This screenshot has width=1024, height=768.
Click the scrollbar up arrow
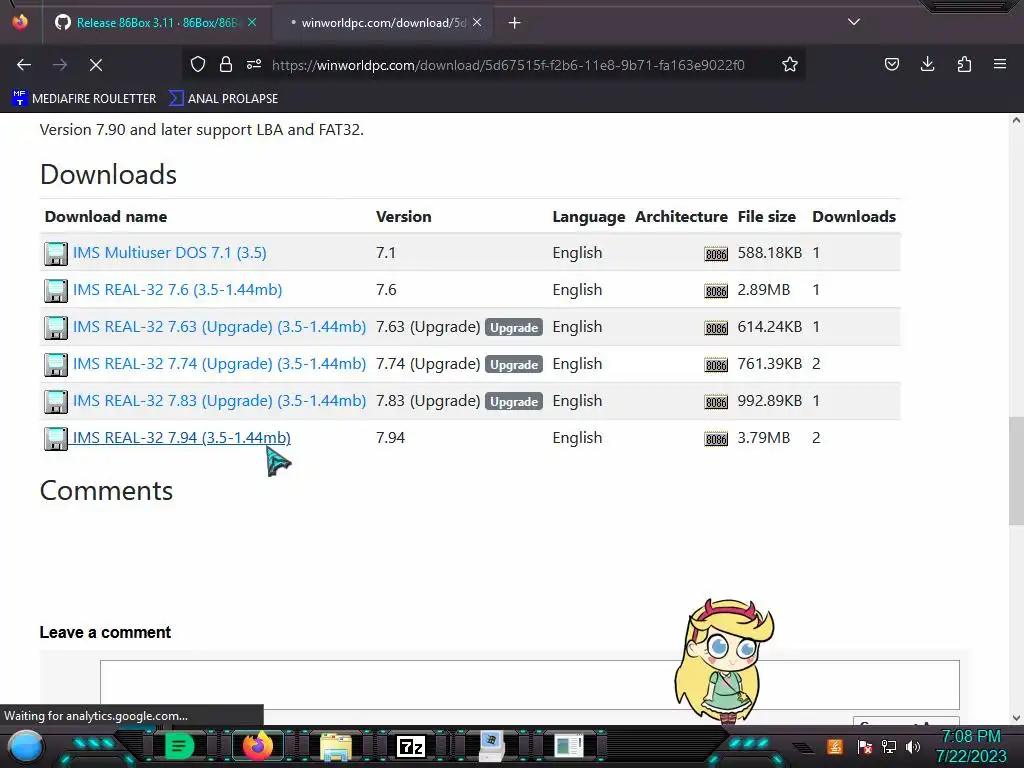point(1016,120)
